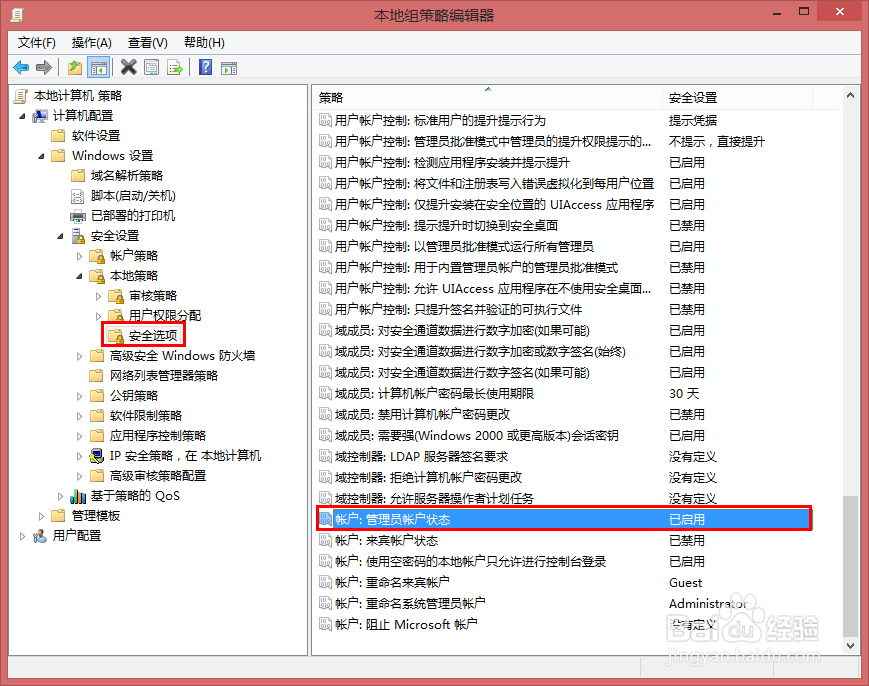
Task: Click the Export List toolbar icon
Action: pos(175,67)
